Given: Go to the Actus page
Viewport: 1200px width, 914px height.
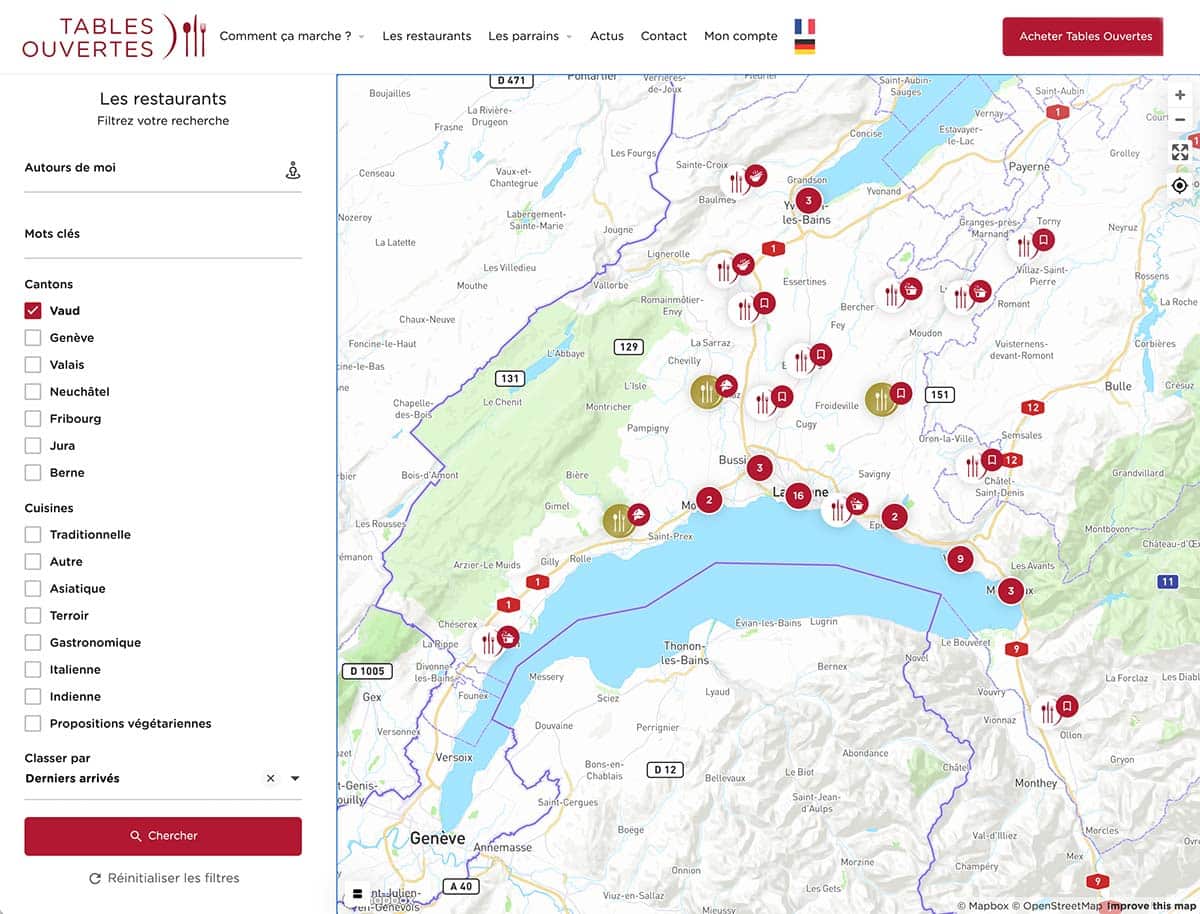Looking at the screenshot, I should pos(606,36).
